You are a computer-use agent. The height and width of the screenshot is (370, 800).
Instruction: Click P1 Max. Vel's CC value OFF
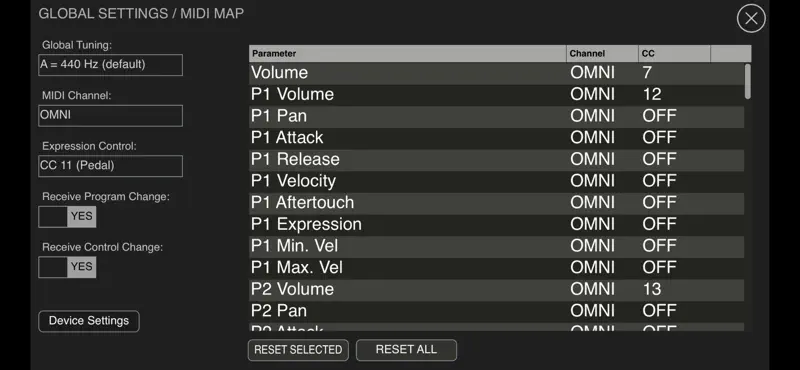pyautogui.click(x=659, y=268)
